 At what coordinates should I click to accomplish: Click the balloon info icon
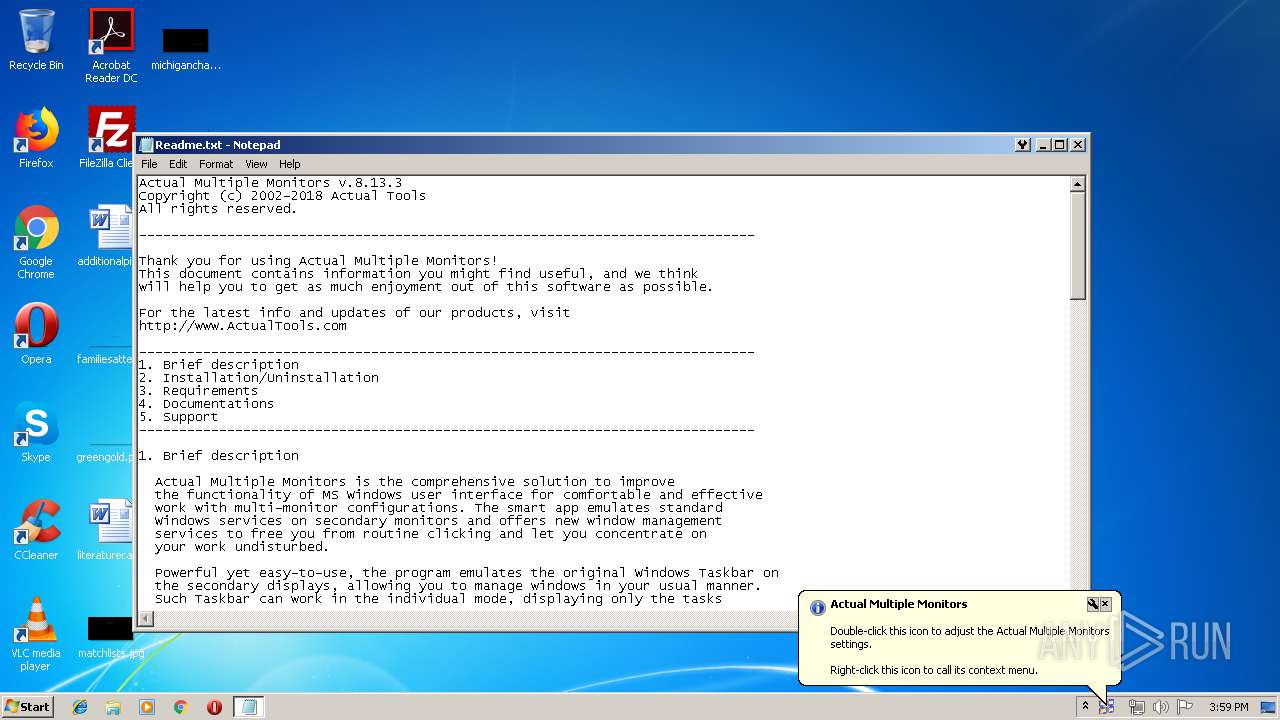pos(817,607)
